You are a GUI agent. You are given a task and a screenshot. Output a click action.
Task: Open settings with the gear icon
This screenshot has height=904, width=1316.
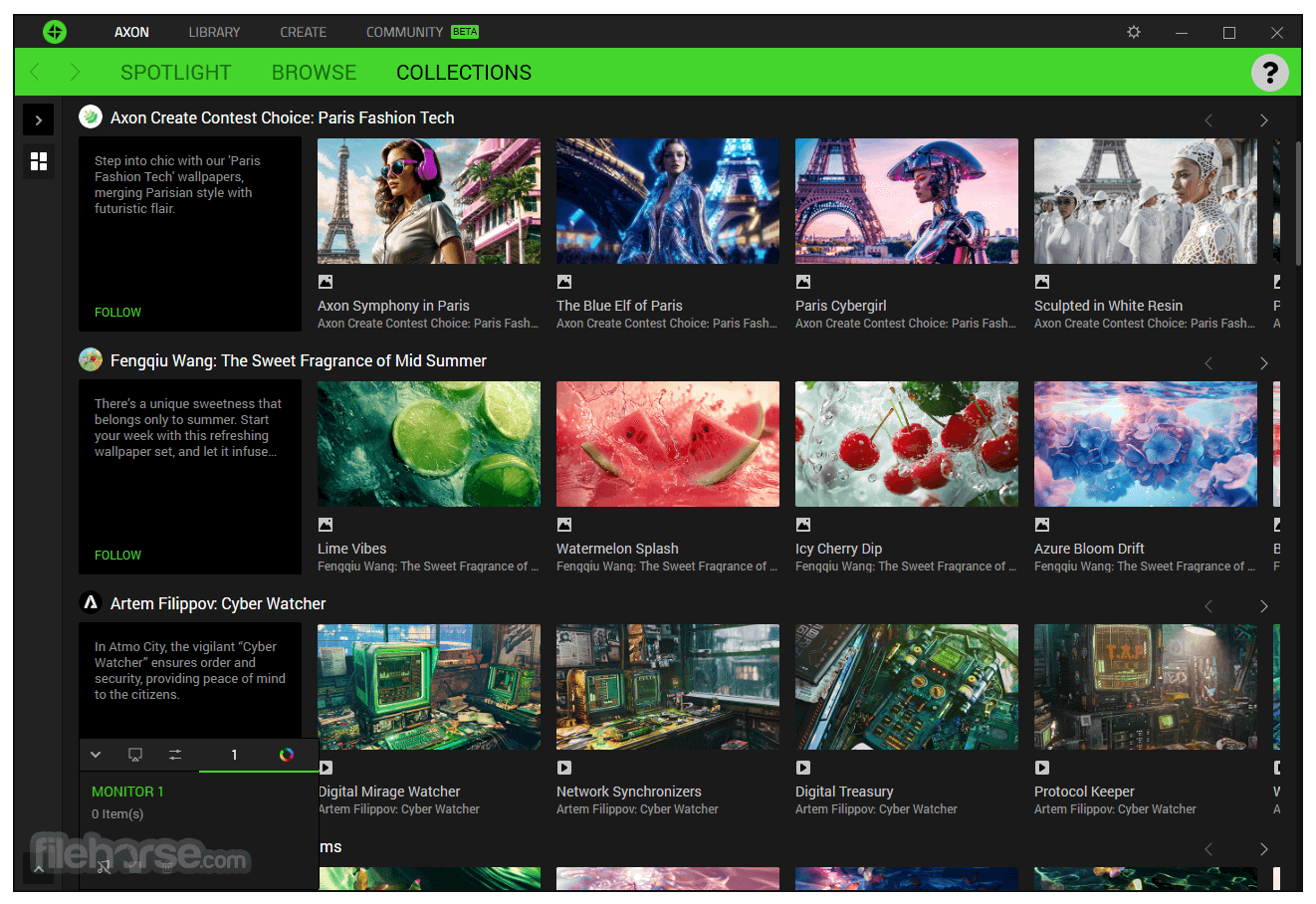pyautogui.click(x=1134, y=32)
